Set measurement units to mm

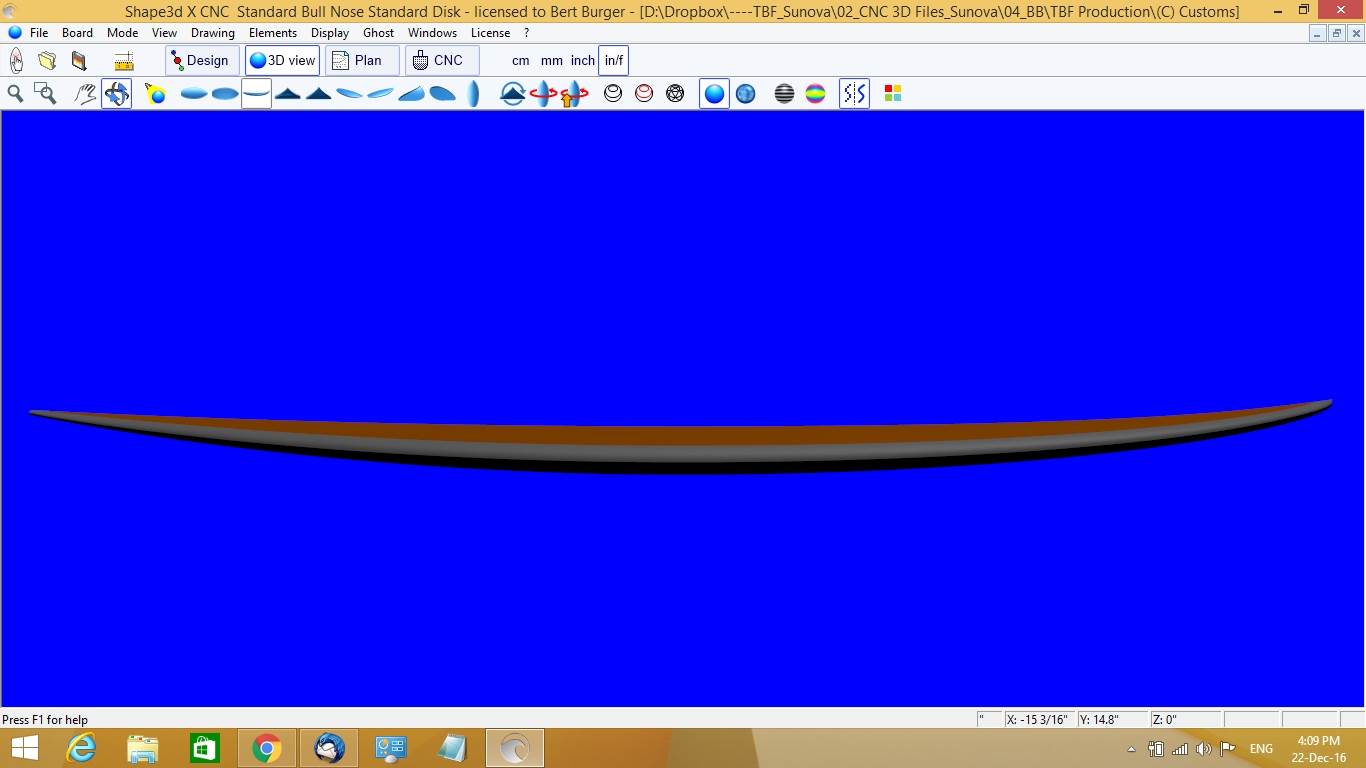point(551,60)
